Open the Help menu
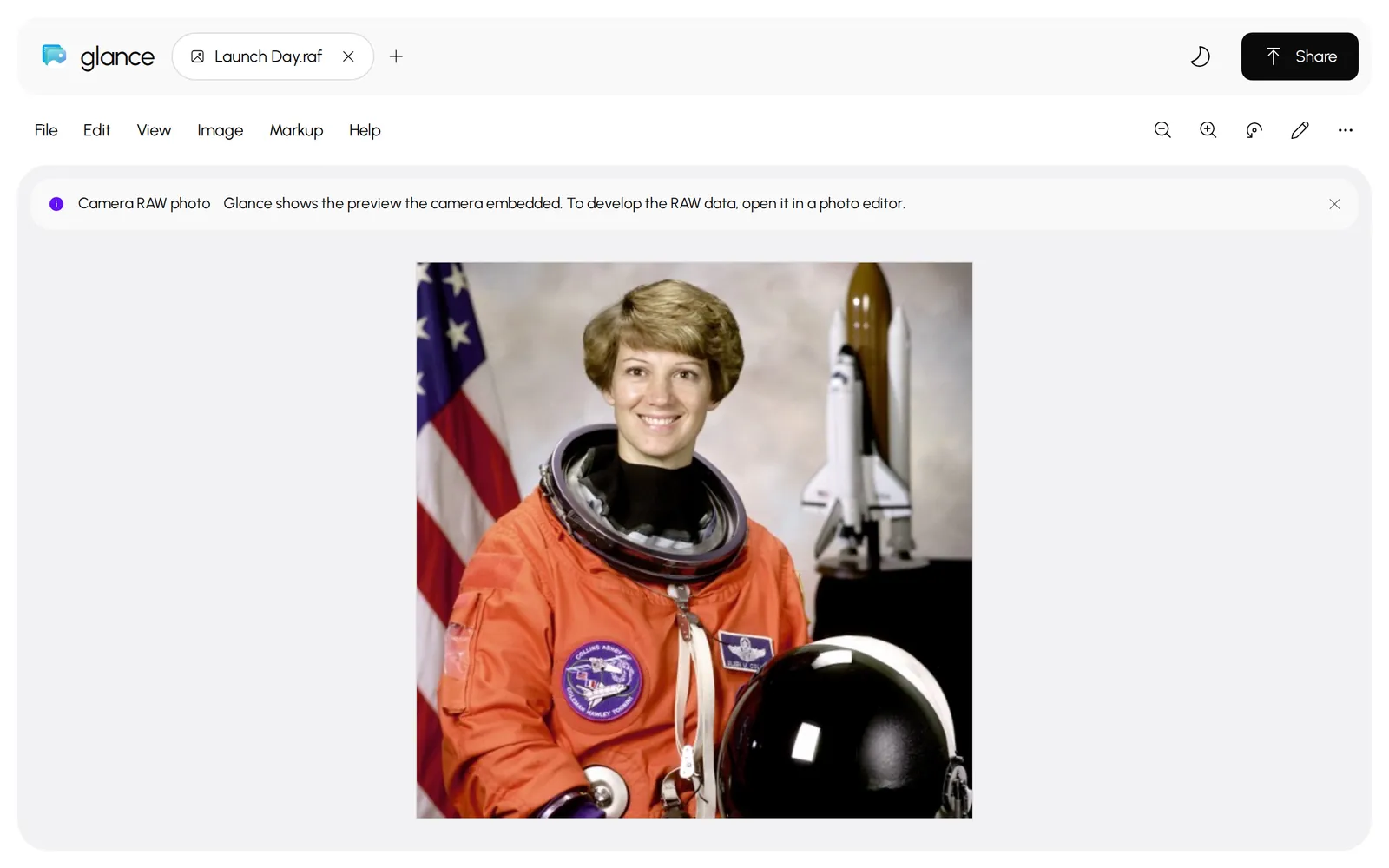 [x=365, y=130]
